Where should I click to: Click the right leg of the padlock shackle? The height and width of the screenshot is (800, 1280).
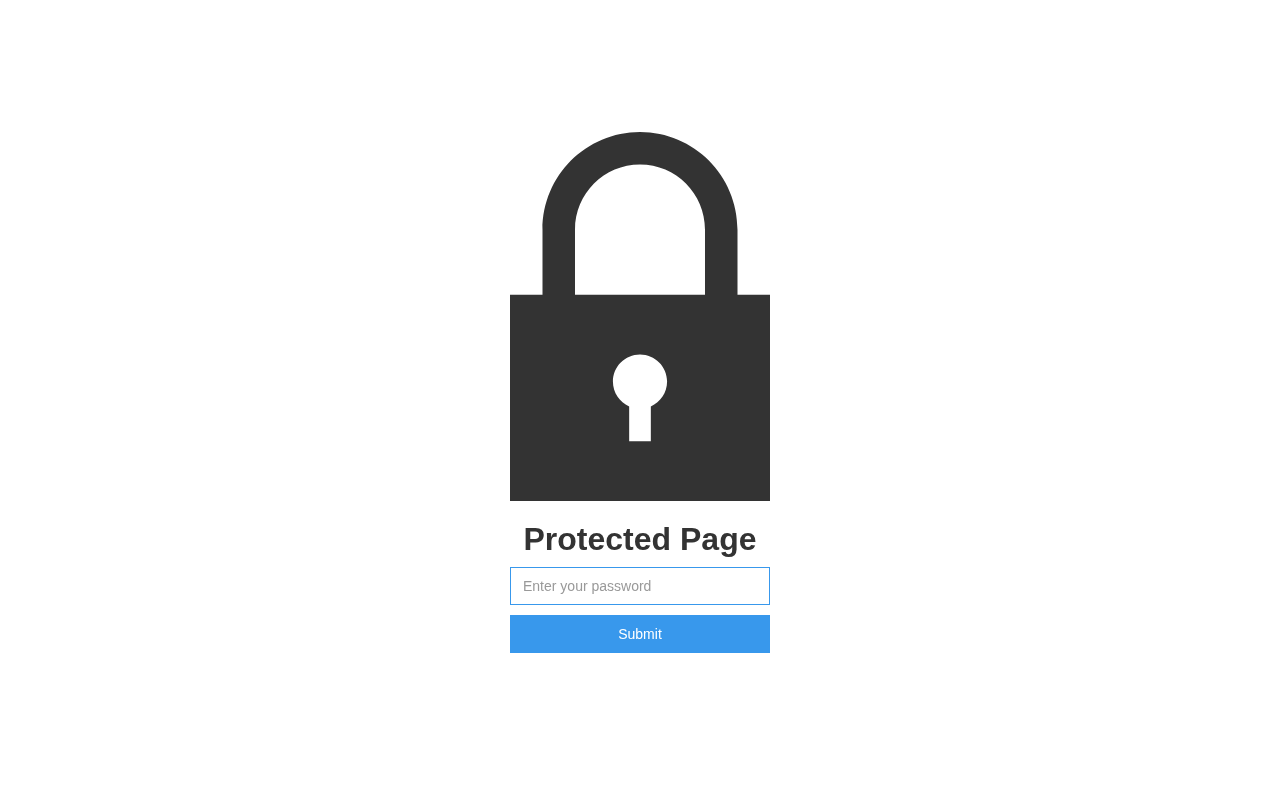721,262
